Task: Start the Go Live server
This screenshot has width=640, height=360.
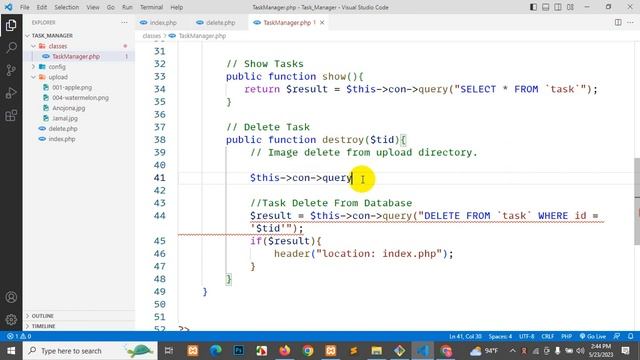Action: (593, 336)
